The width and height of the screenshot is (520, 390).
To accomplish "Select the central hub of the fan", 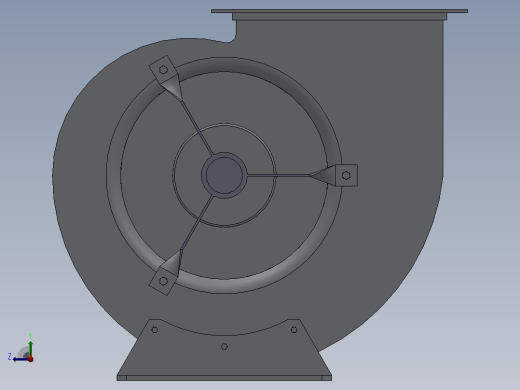I will coord(224,175).
